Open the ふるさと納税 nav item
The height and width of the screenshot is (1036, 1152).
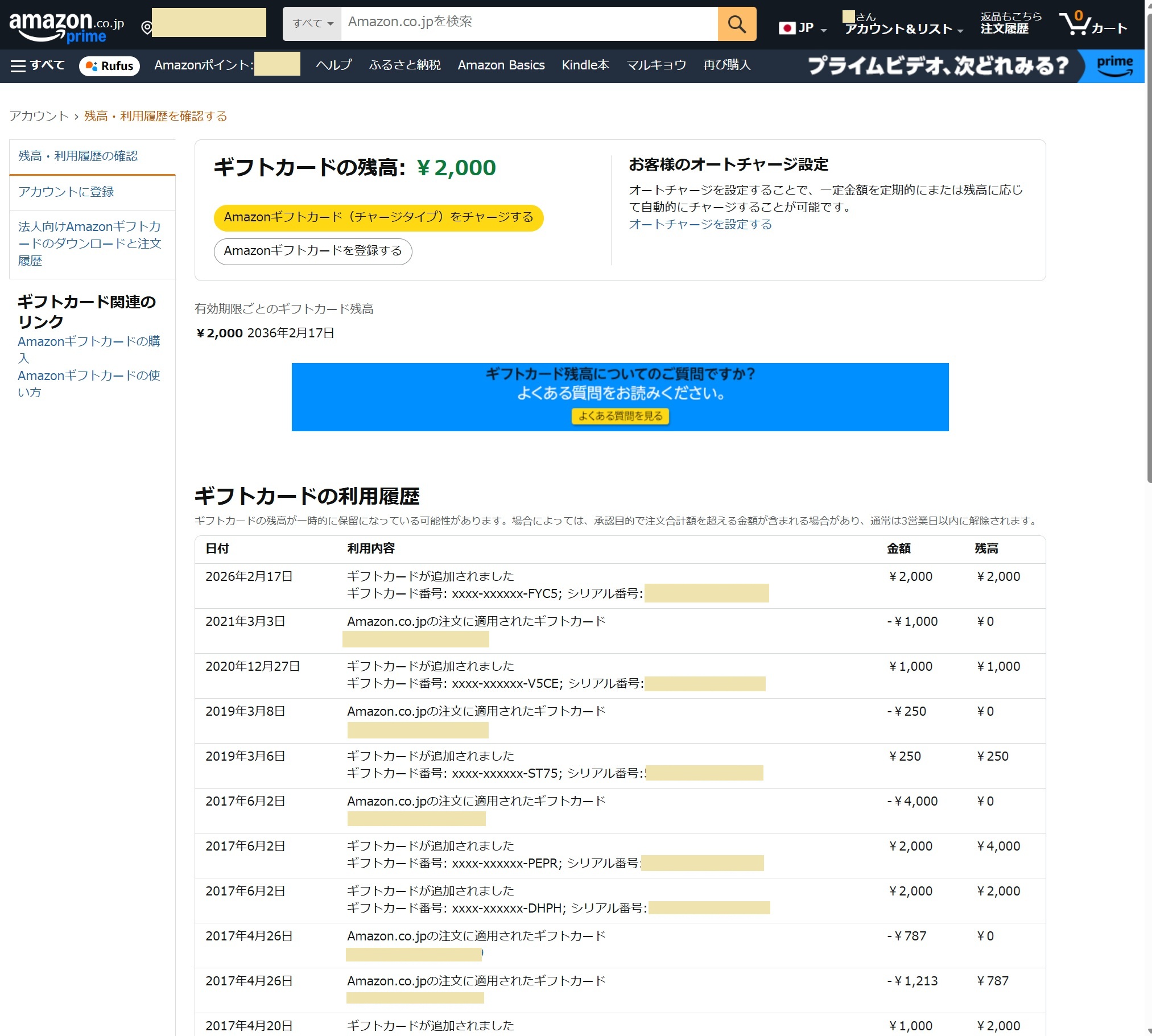[x=404, y=65]
